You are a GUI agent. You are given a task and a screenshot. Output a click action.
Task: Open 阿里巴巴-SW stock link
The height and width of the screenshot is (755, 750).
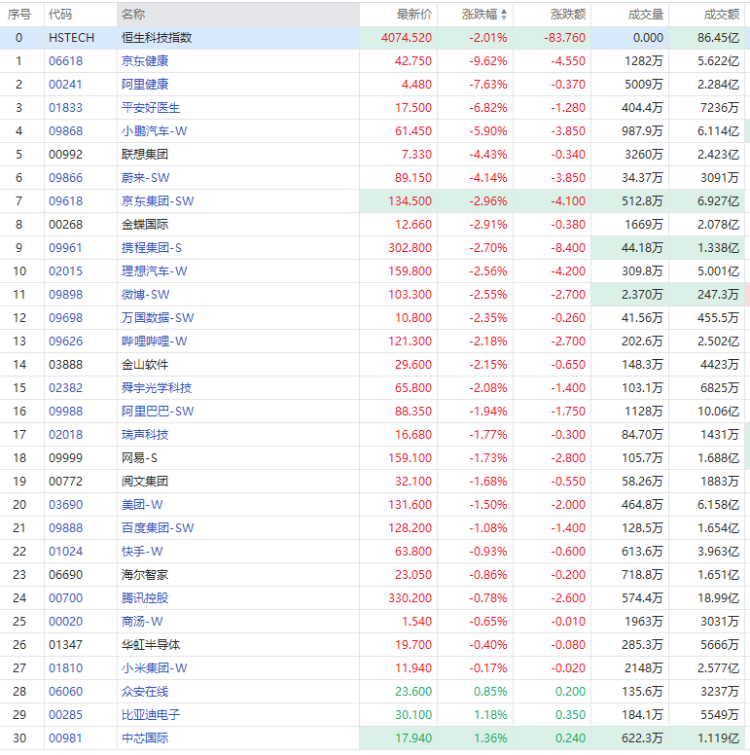point(157,411)
